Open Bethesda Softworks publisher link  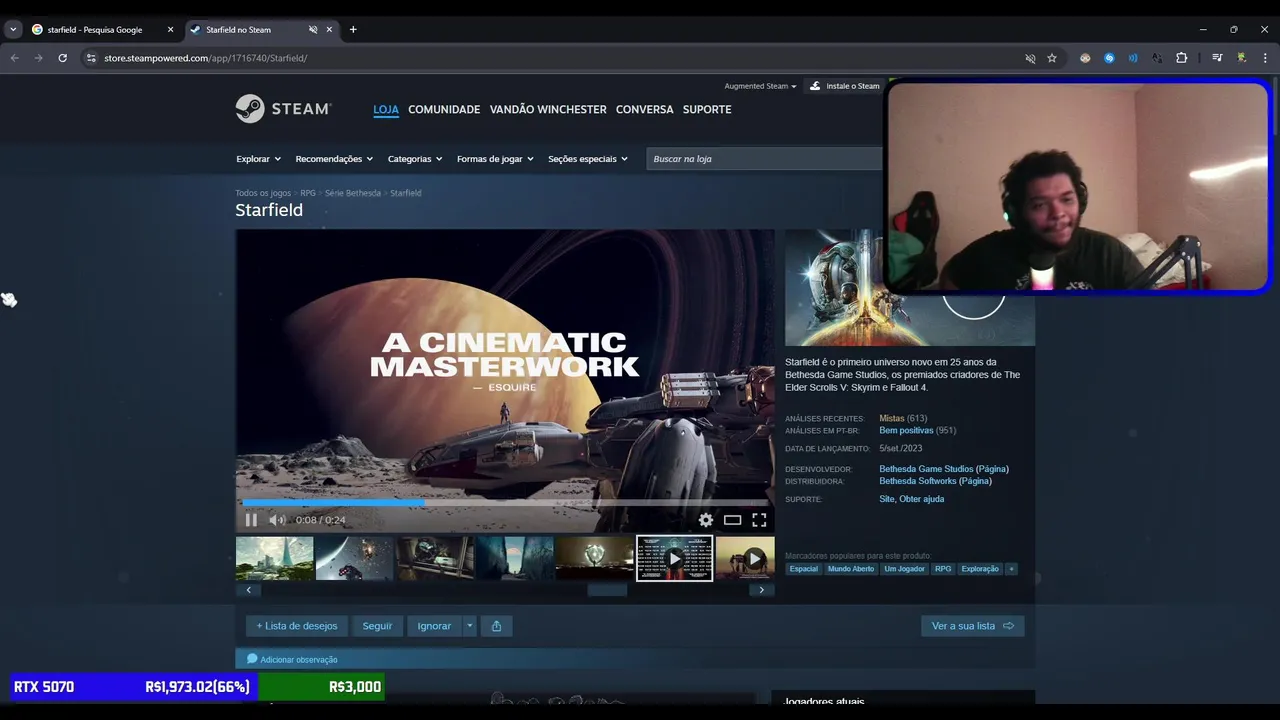918,481
